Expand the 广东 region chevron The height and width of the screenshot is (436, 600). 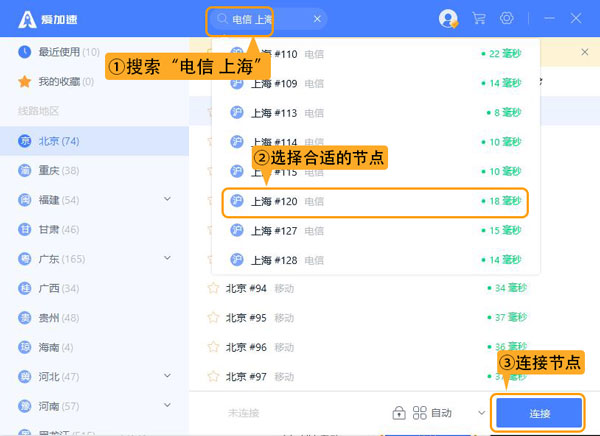coord(167,258)
